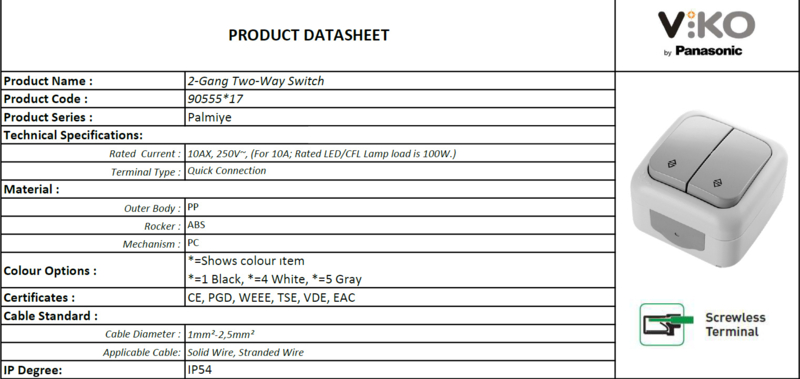This screenshot has height=379, width=800.
Task: Click the Rocker ABS value cell
Action: pyautogui.click(x=400, y=225)
